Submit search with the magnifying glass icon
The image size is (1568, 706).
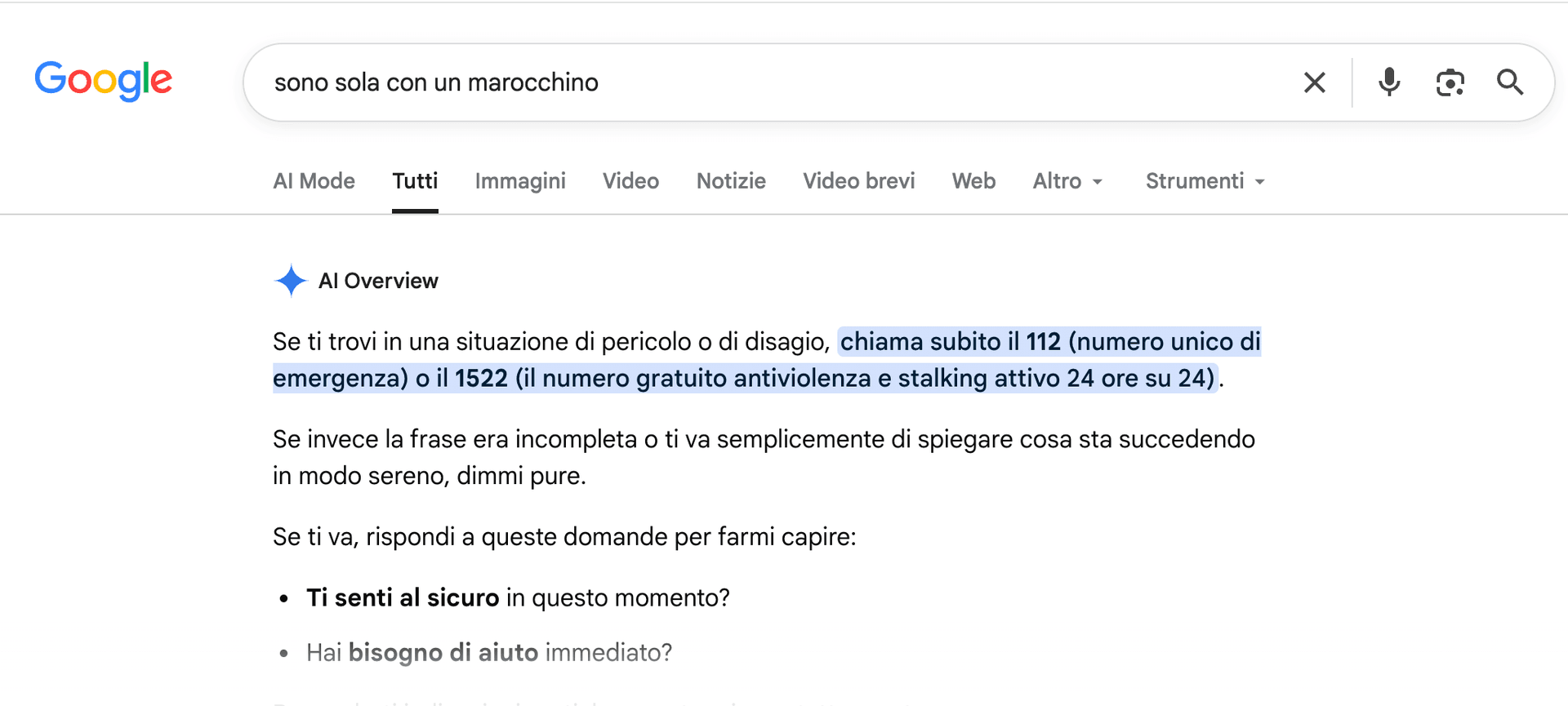point(1510,82)
